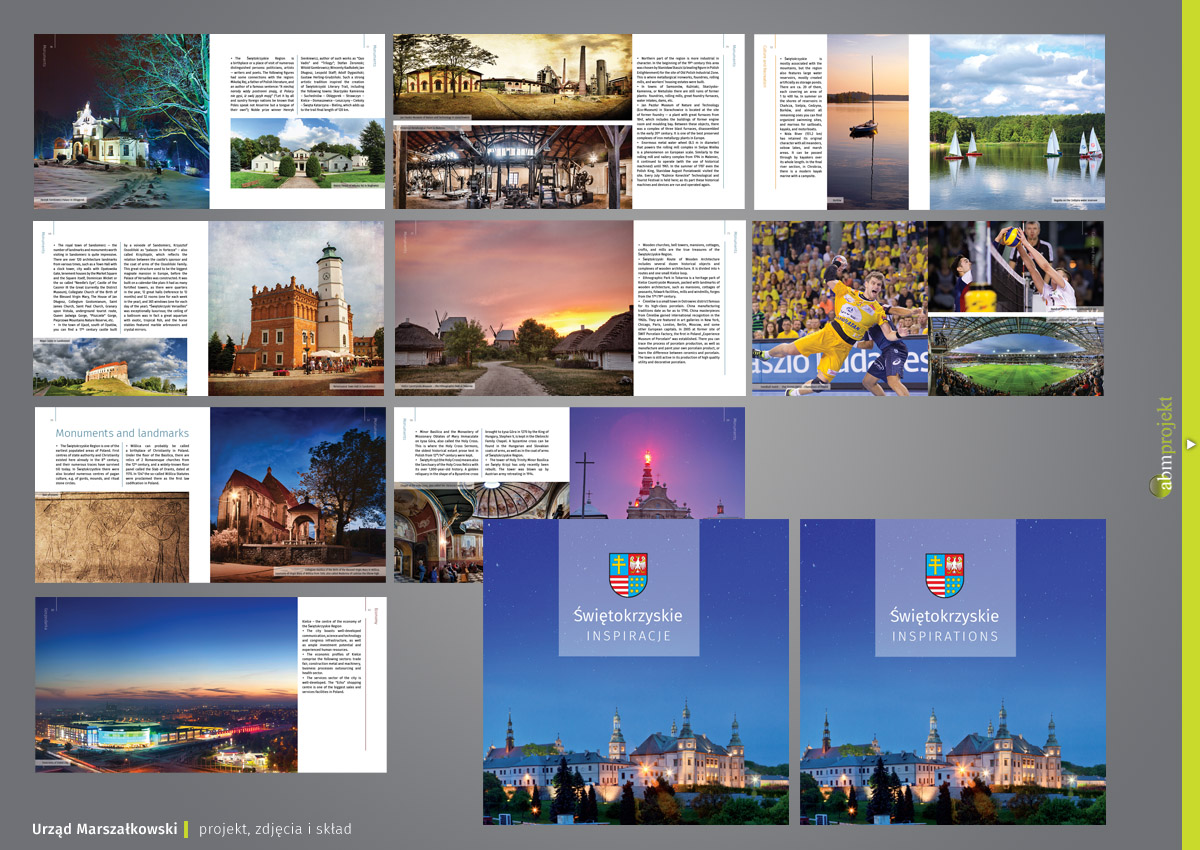View the wooden village windmills sunset photo
The width and height of the screenshot is (1200, 850).
coord(516,308)
